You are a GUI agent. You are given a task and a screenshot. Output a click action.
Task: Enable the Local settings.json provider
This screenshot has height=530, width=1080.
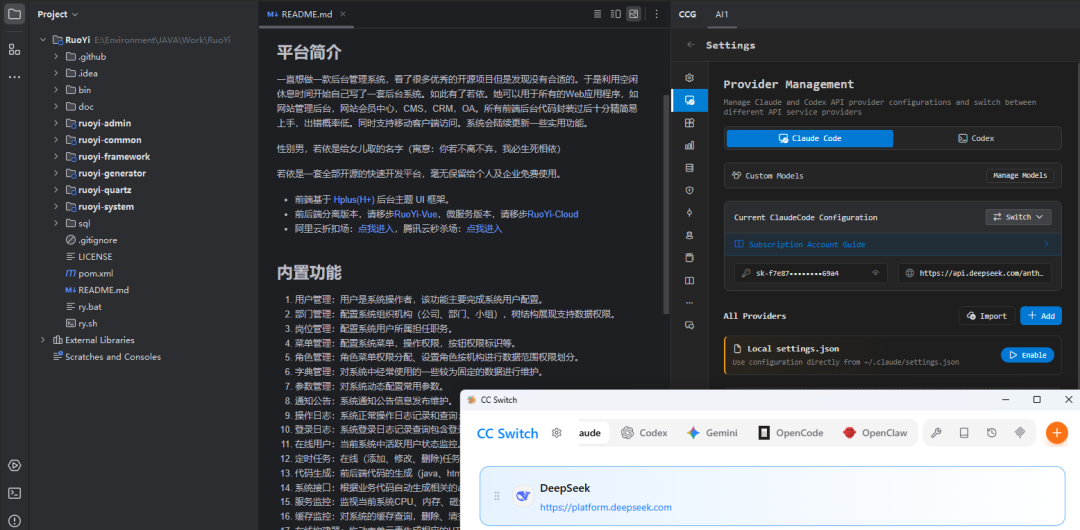(1027, 355)
